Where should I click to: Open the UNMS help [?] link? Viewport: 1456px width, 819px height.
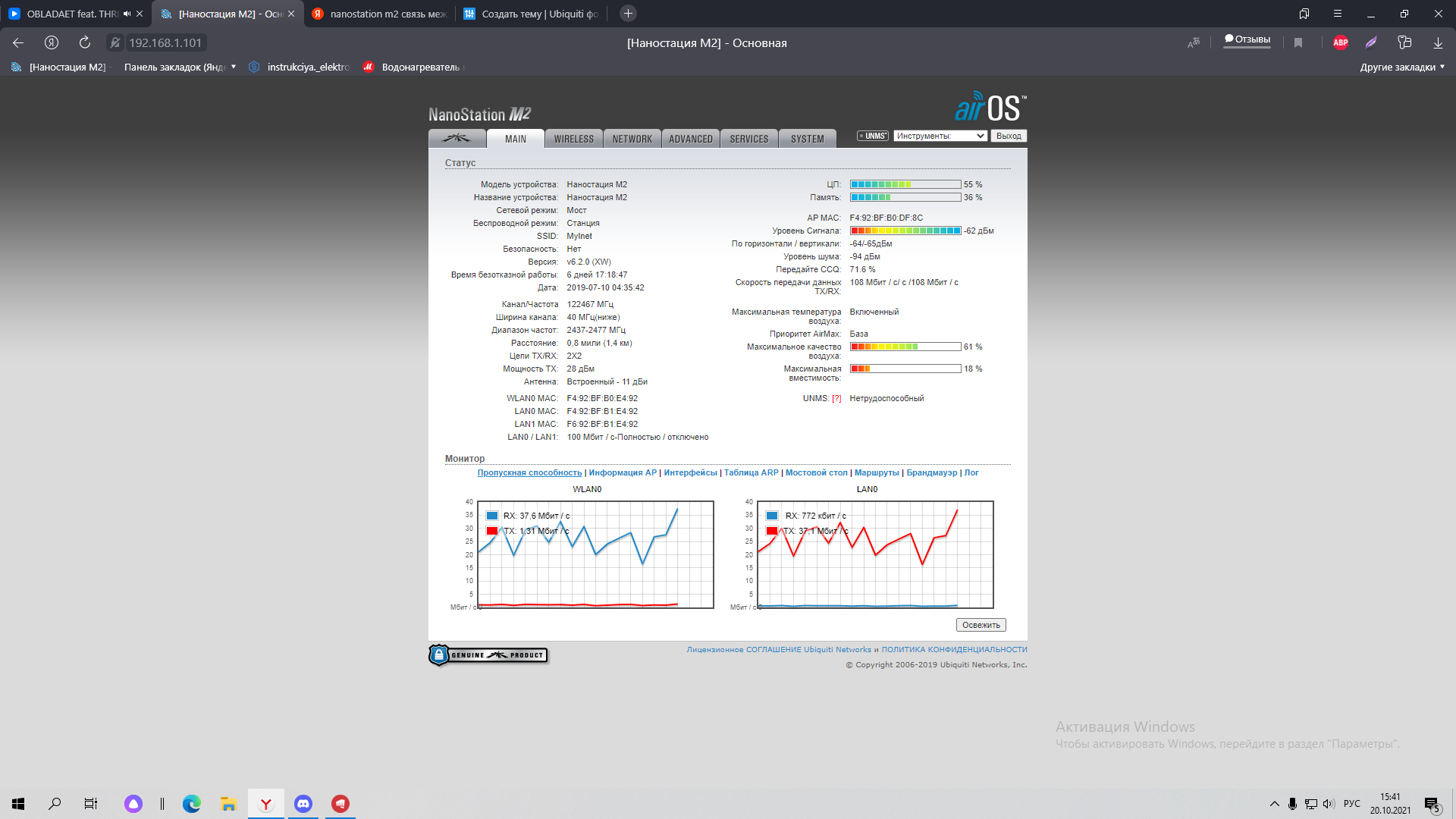click(x=836, y=399)
